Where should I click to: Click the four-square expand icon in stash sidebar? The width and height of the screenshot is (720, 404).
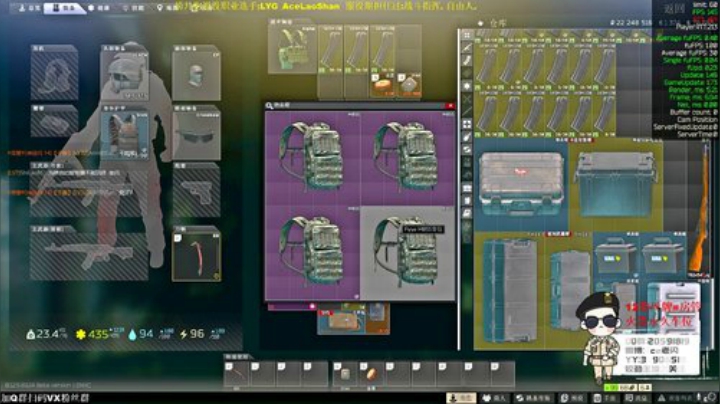467,124
